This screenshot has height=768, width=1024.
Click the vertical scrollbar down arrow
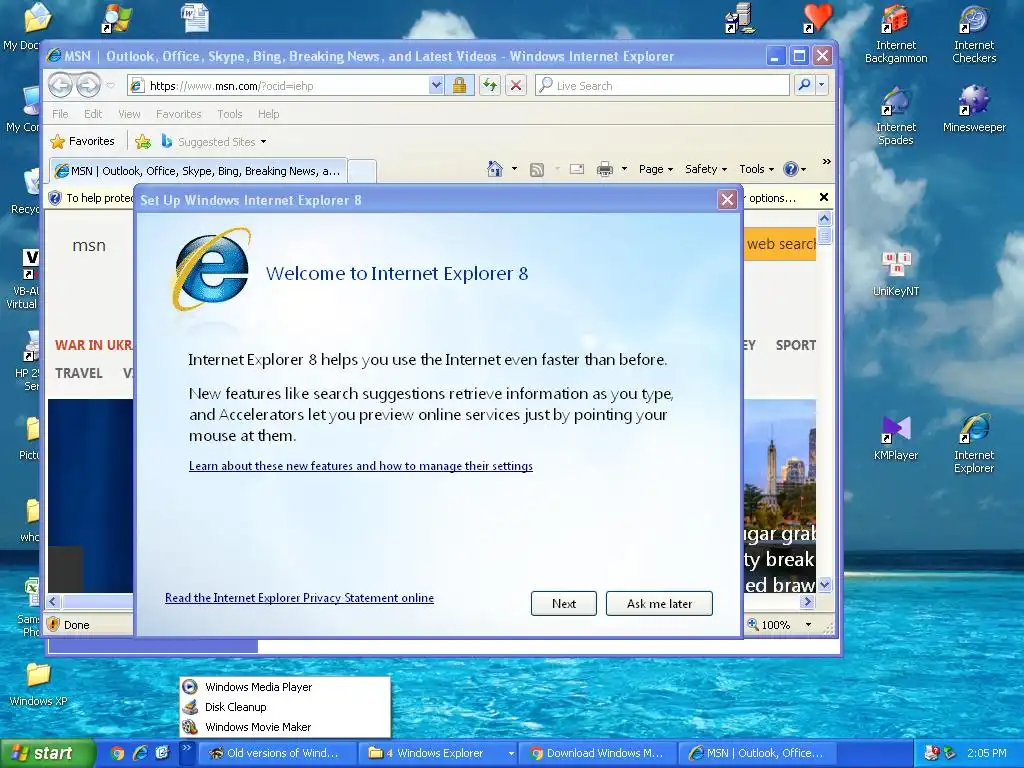coord(825,584)
